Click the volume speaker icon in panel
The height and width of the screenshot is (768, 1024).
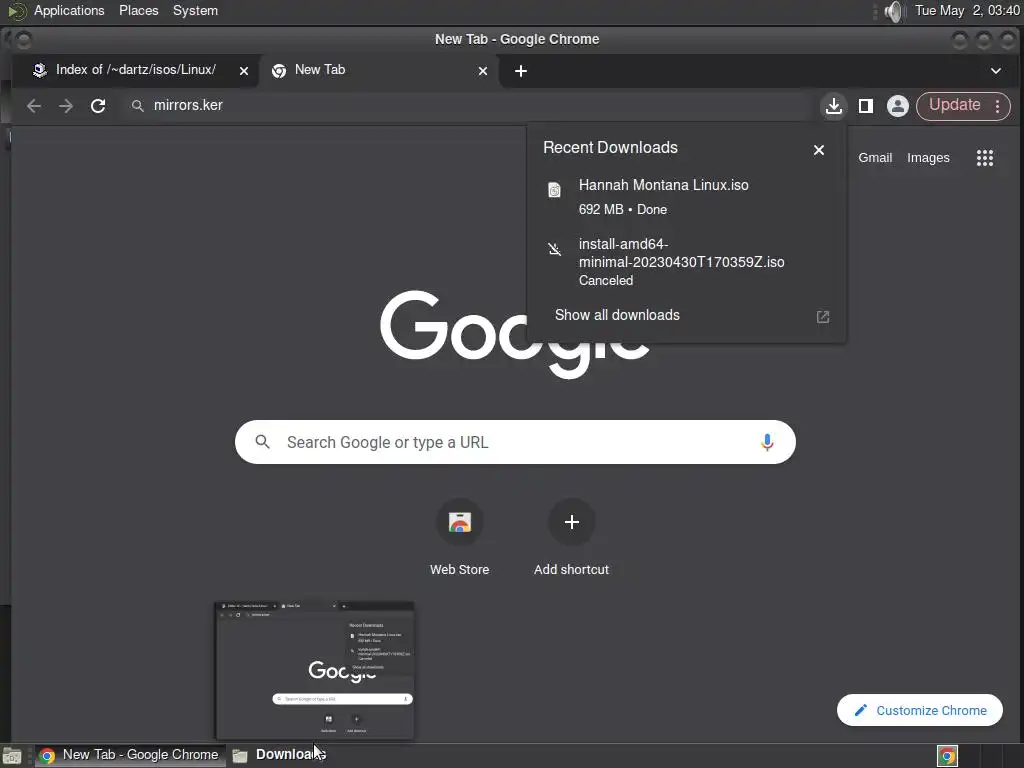pyautogui.click(x=893, y=11)
